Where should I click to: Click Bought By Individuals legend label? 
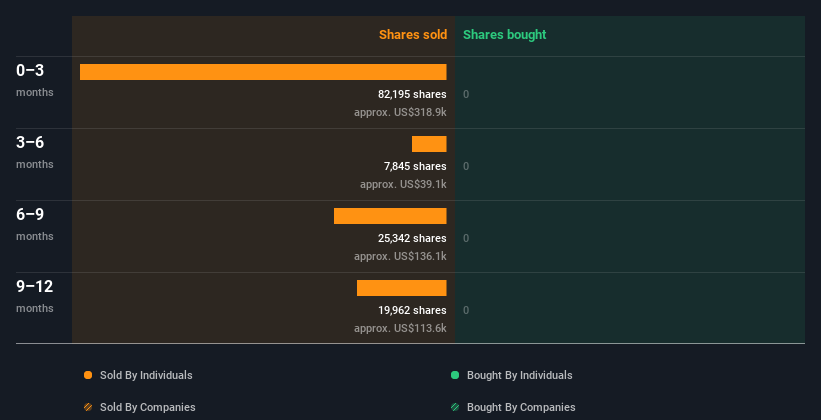pos(519,375)
